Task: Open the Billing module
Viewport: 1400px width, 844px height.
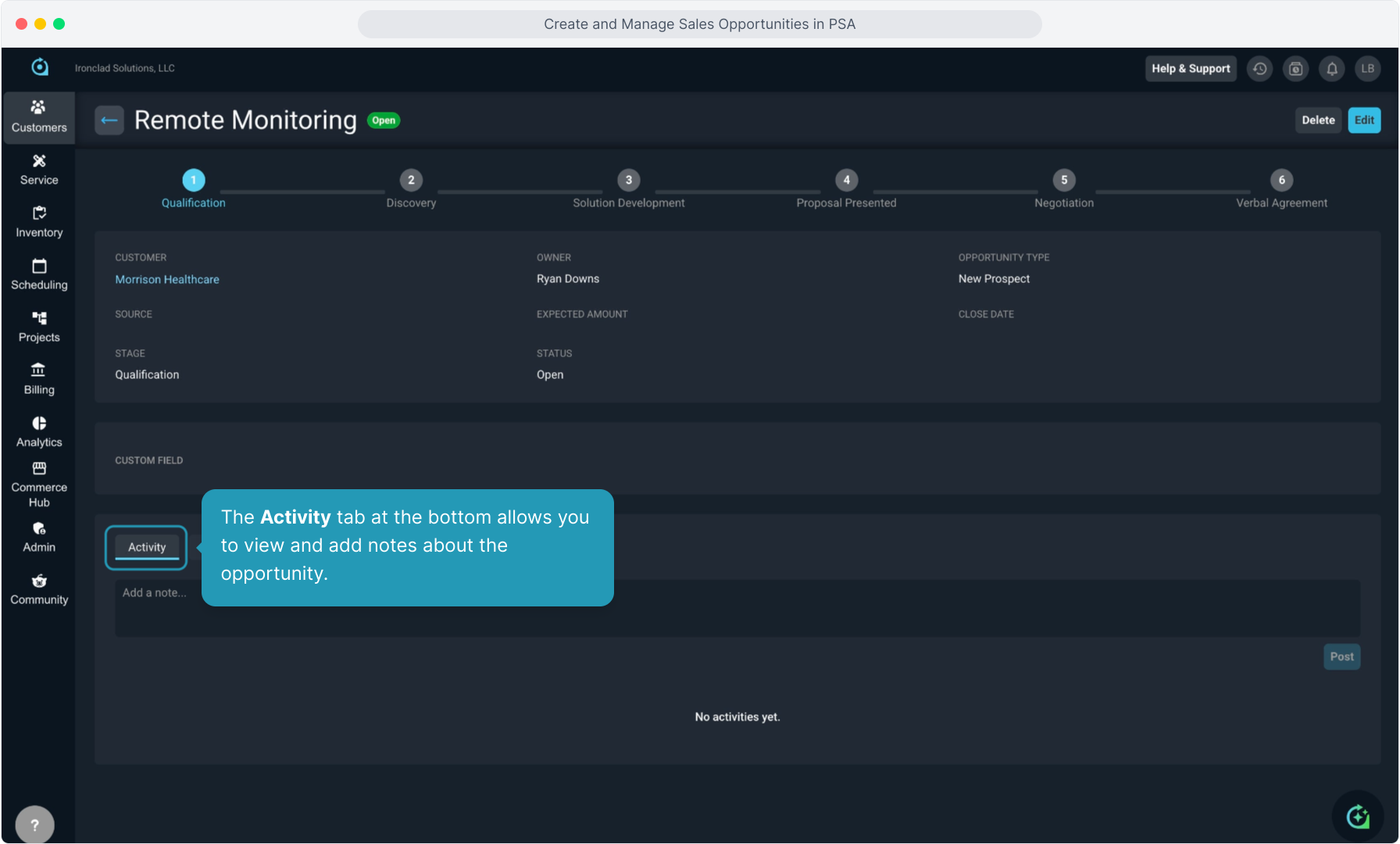Action: coord(39,378)
